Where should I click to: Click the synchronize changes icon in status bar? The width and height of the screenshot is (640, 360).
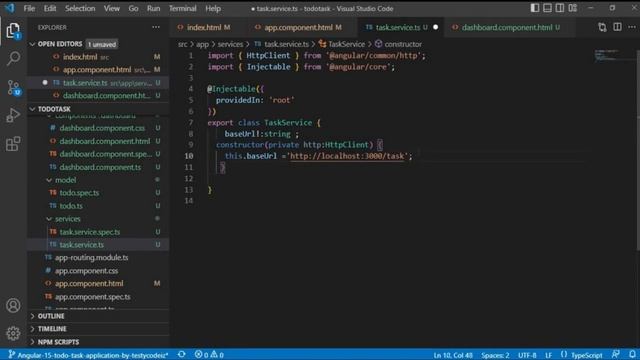click(x=182, y=354)
